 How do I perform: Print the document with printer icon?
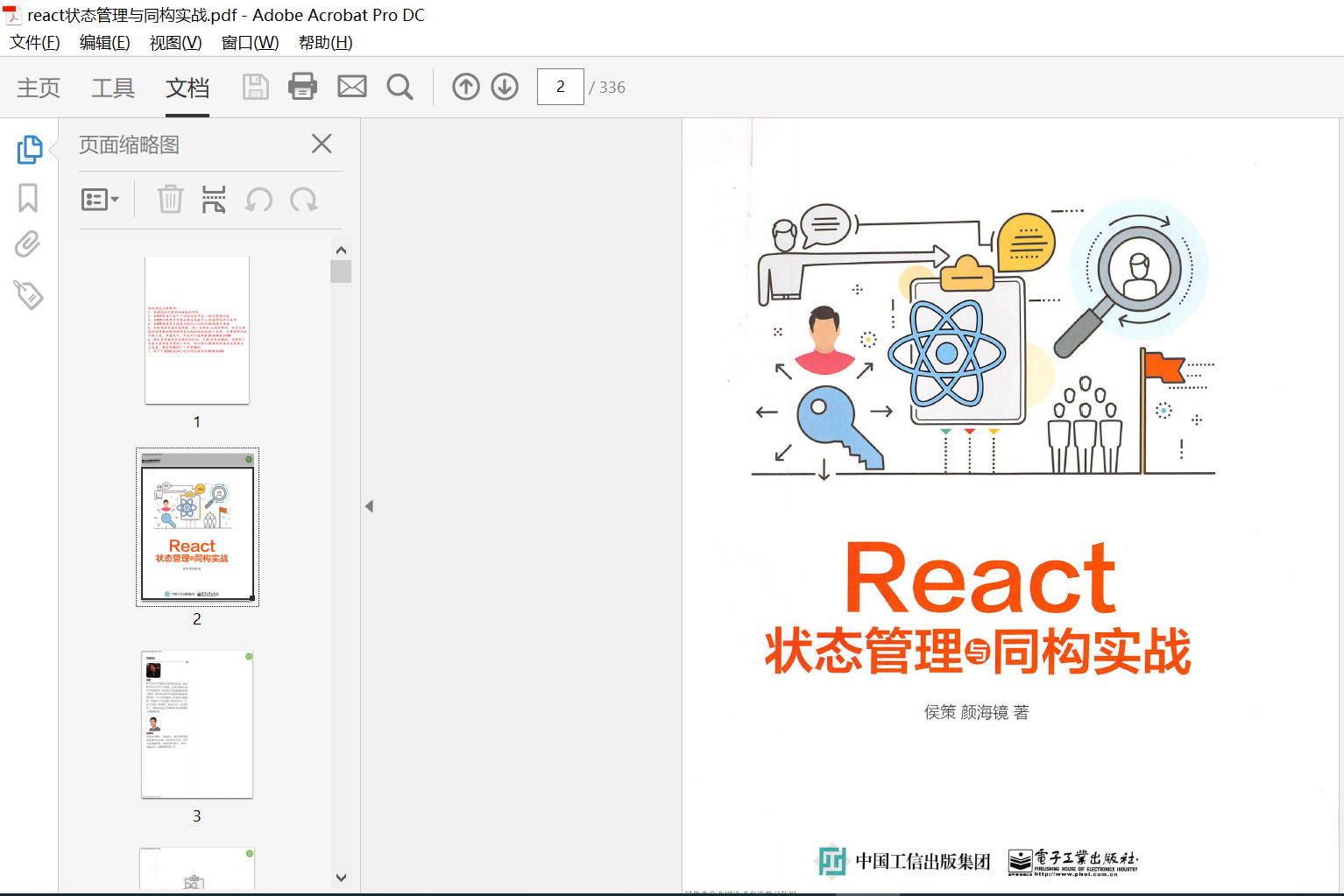pos(303,86)
